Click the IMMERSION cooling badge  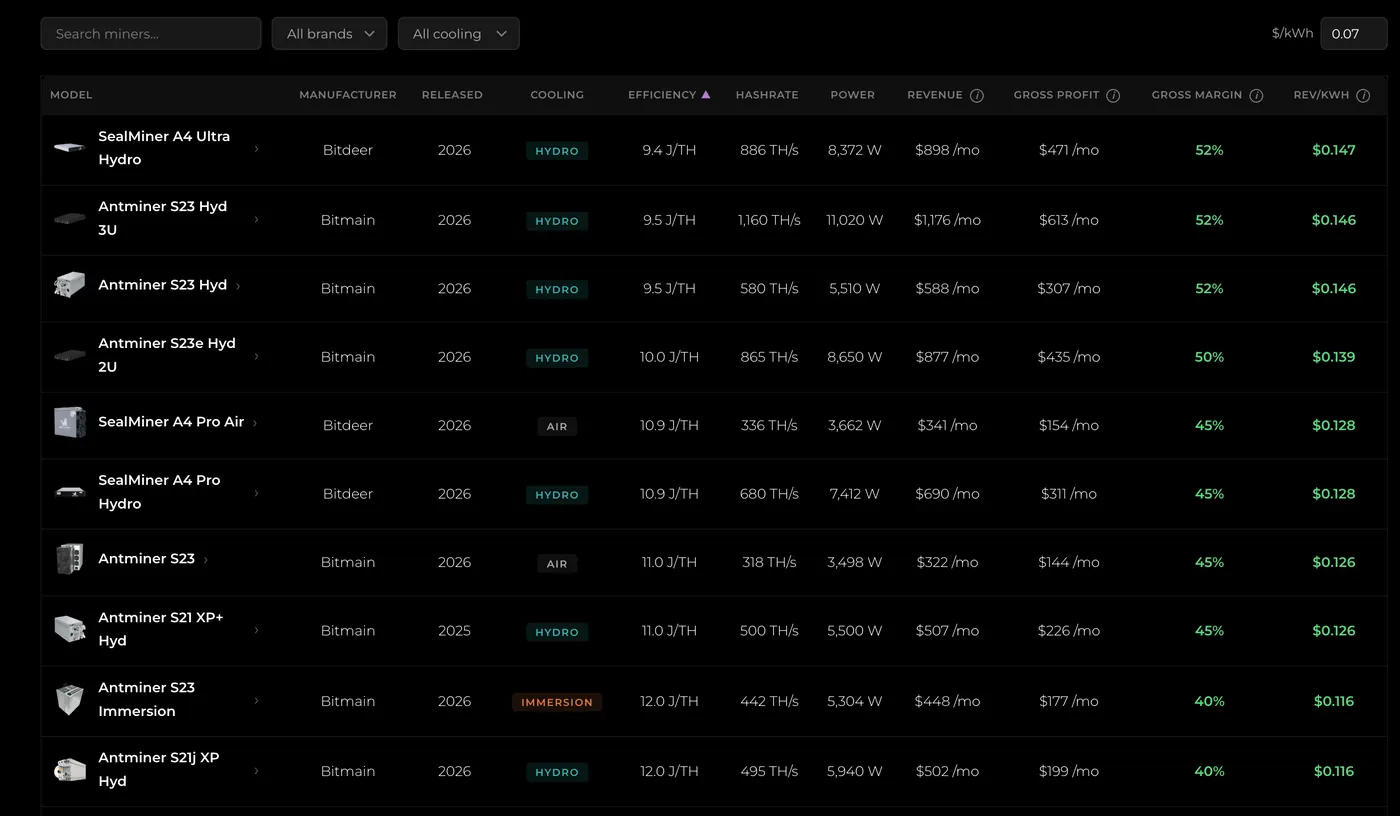pyautogui.click(x=557, y=703)
